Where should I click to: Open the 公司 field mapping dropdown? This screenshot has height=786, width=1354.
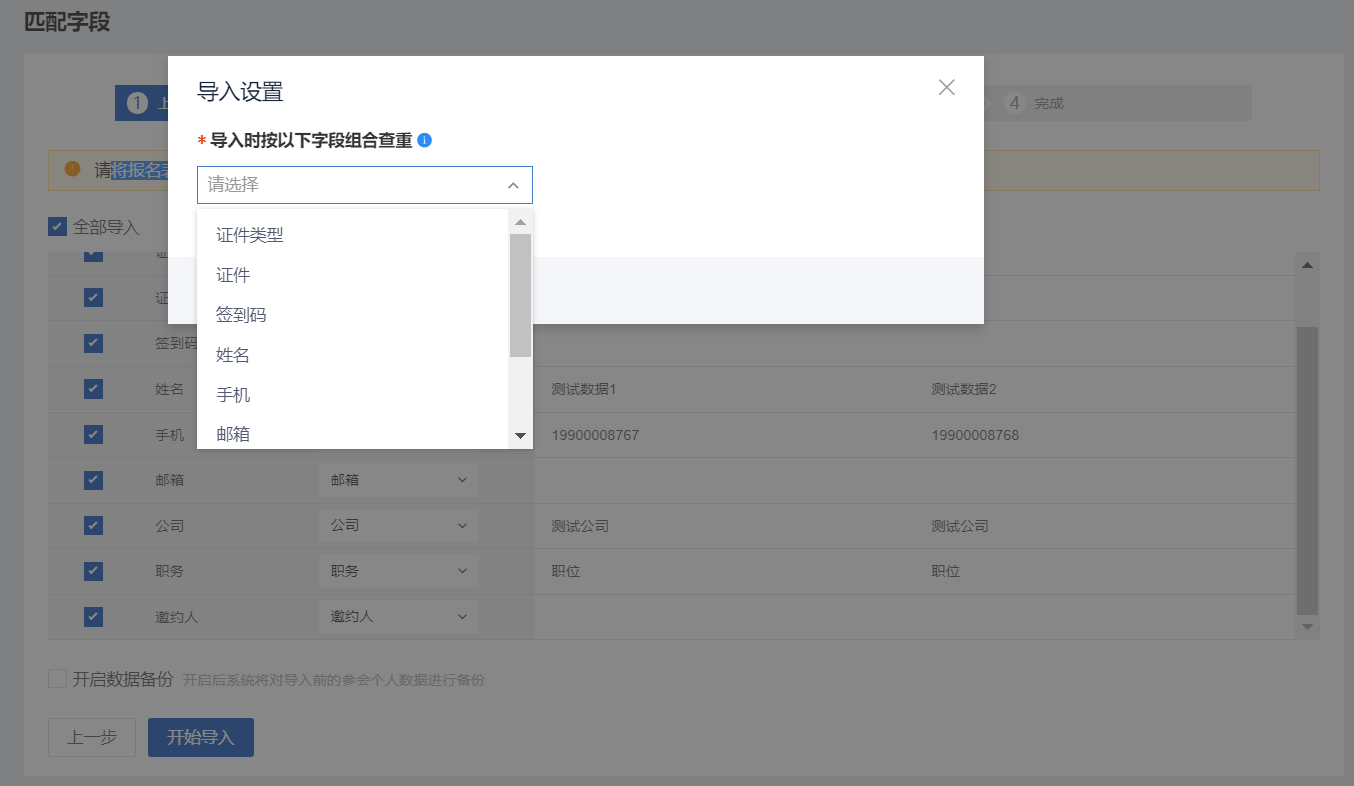pyautogui.click(x=398, y=525)
